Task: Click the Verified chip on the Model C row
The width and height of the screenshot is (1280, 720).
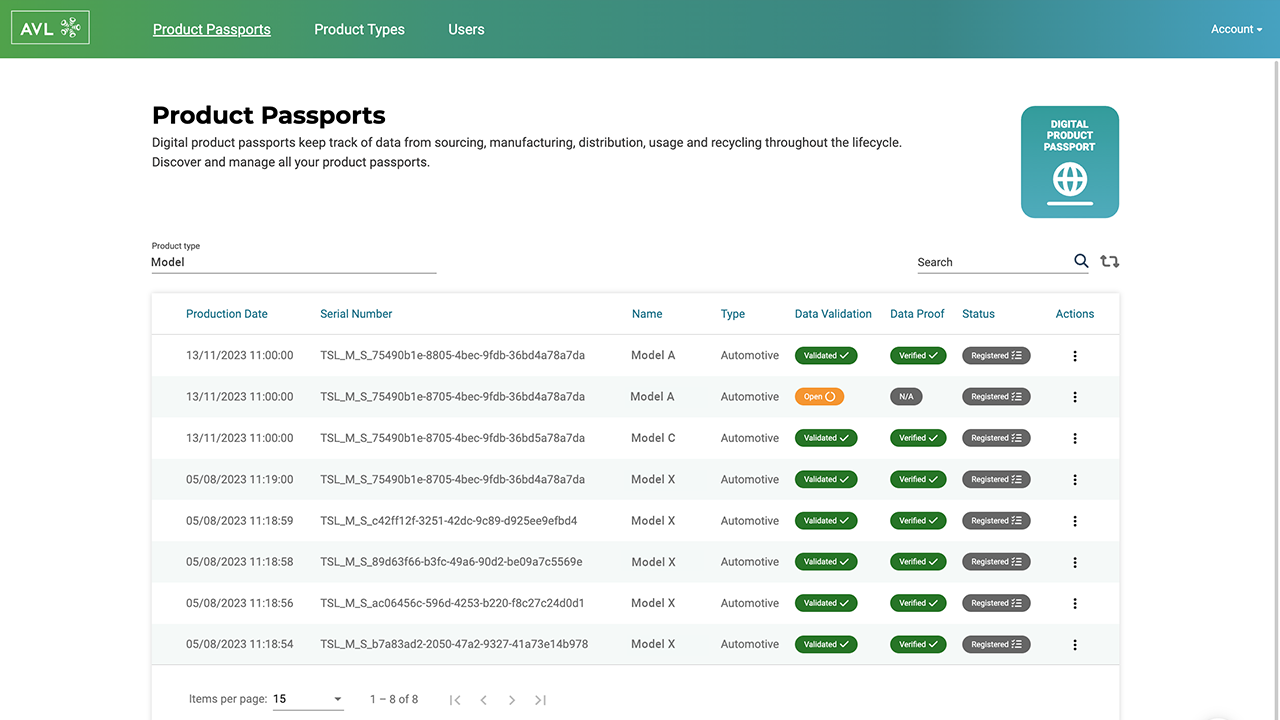Action: pyautogui.click(x=917, y=437)
